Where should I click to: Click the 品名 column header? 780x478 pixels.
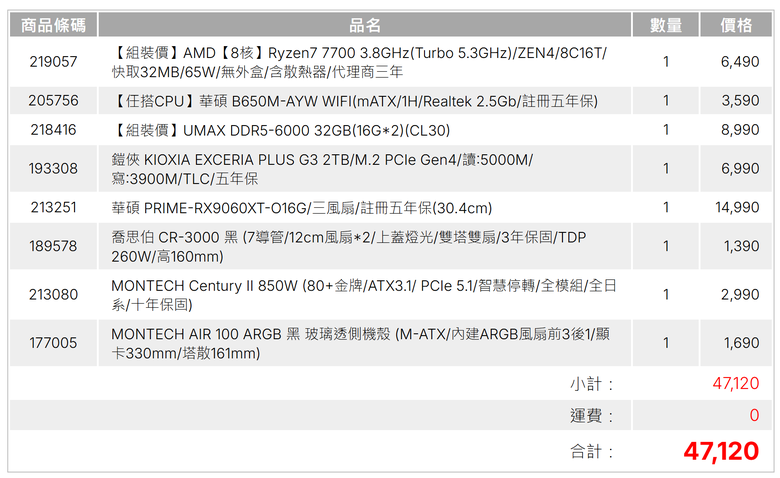point(365,25)
